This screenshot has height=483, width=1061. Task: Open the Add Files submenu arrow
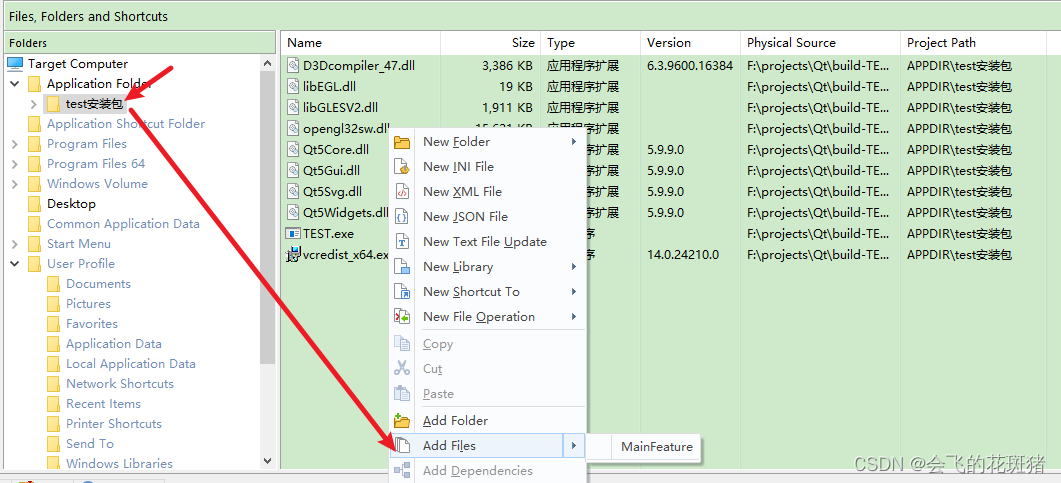tap(574, 446)
